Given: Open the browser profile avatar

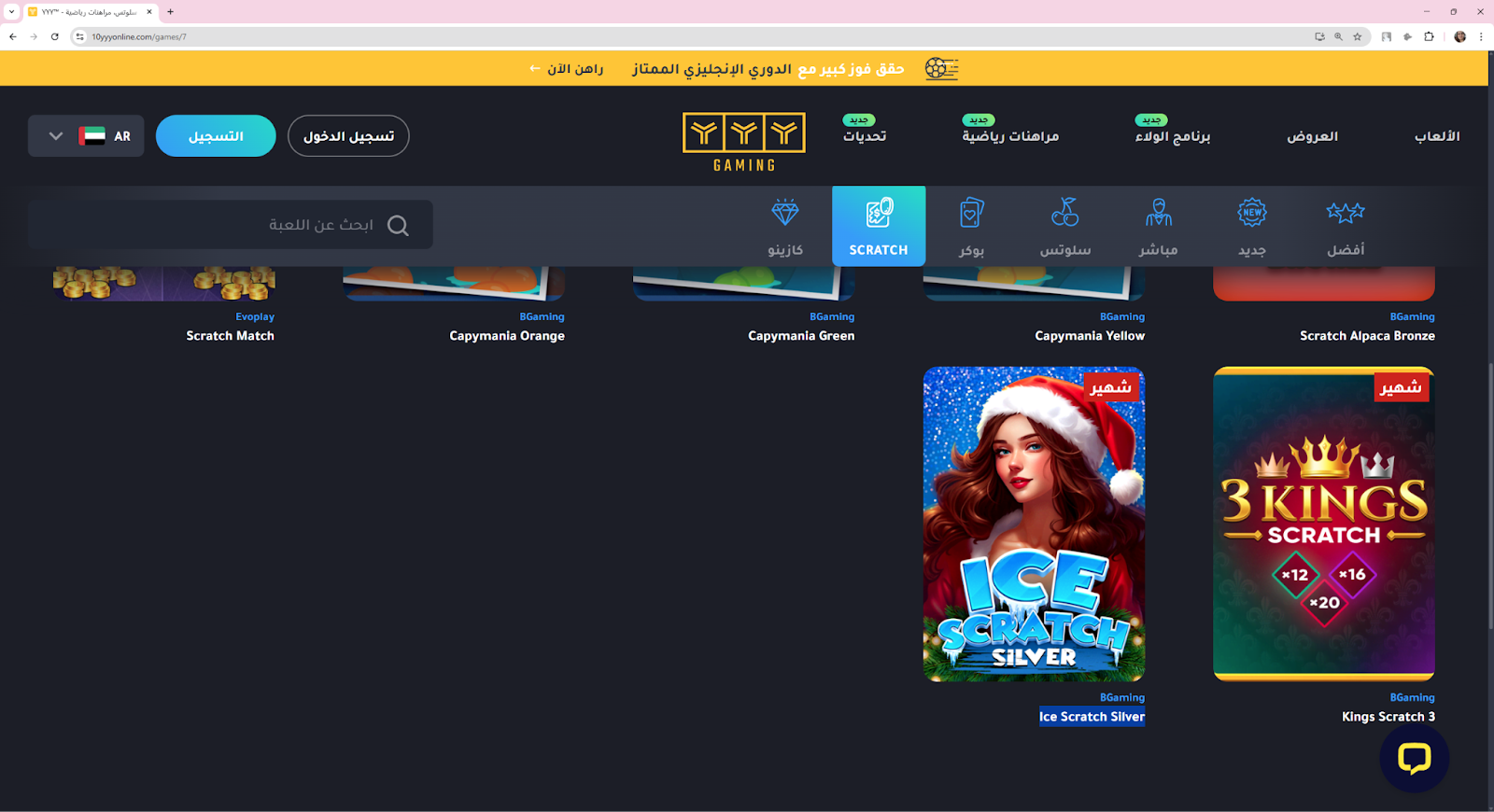Looking at the screenshot, I should pos(1459,36).
